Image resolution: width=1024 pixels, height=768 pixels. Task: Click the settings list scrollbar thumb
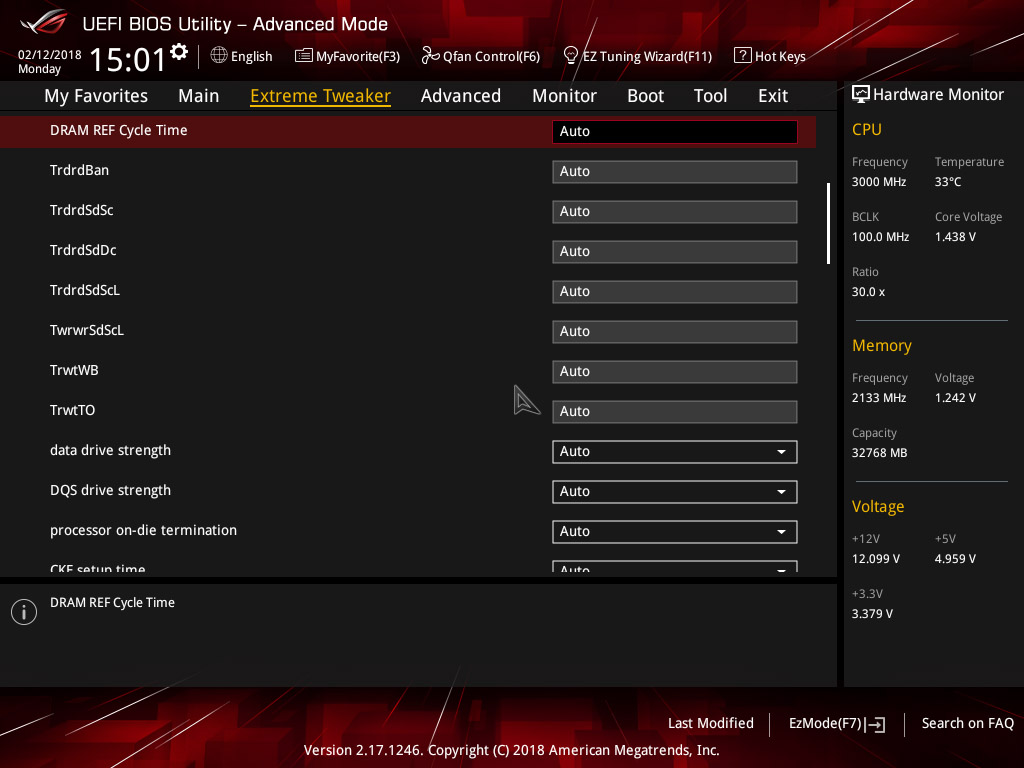(x=828, y=223)
